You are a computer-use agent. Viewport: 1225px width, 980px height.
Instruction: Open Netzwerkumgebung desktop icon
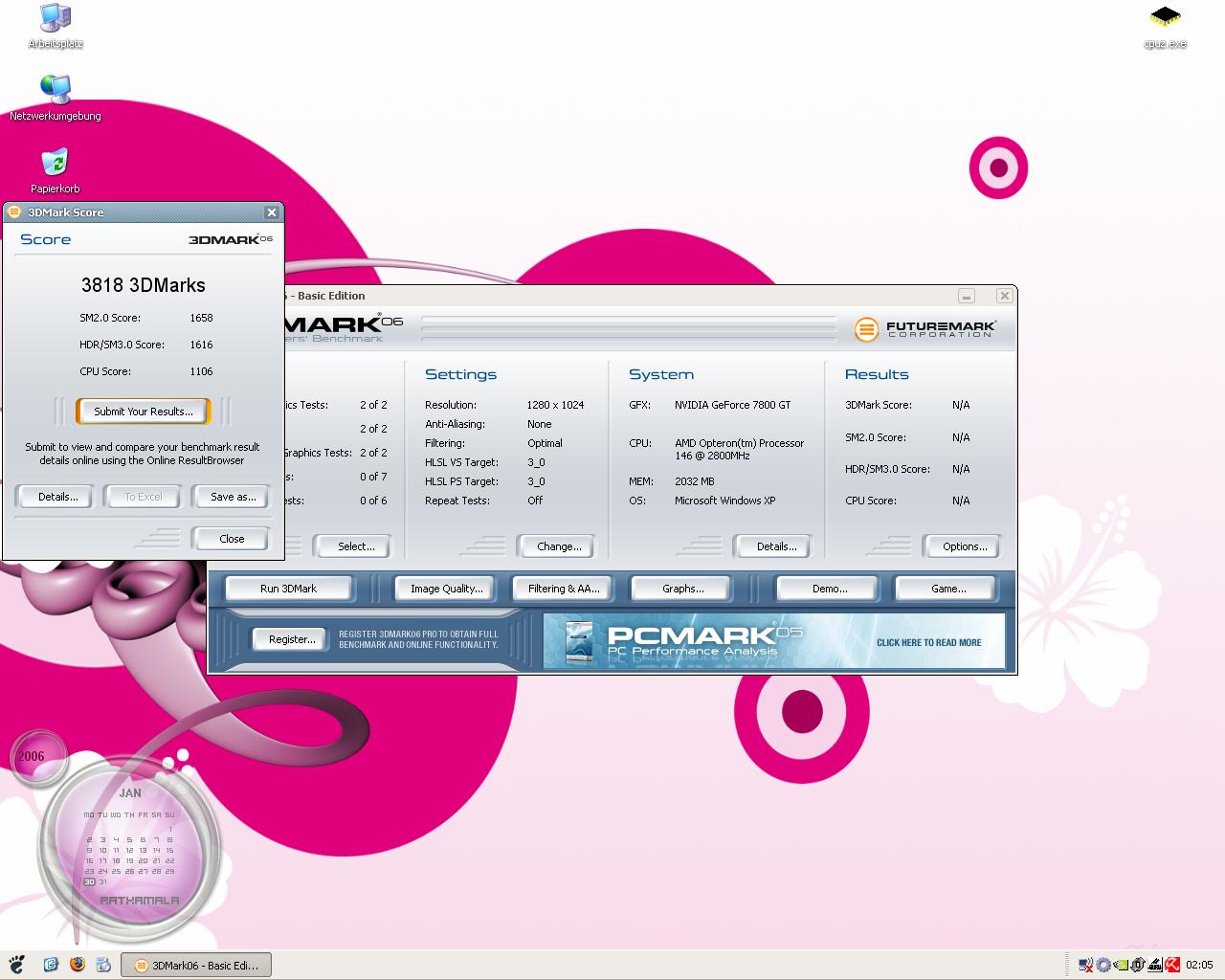(56, 99)
